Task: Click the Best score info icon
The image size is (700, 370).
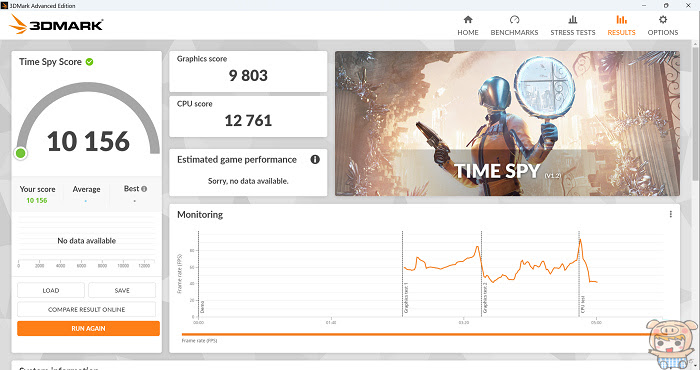Action: pos(144,189)
